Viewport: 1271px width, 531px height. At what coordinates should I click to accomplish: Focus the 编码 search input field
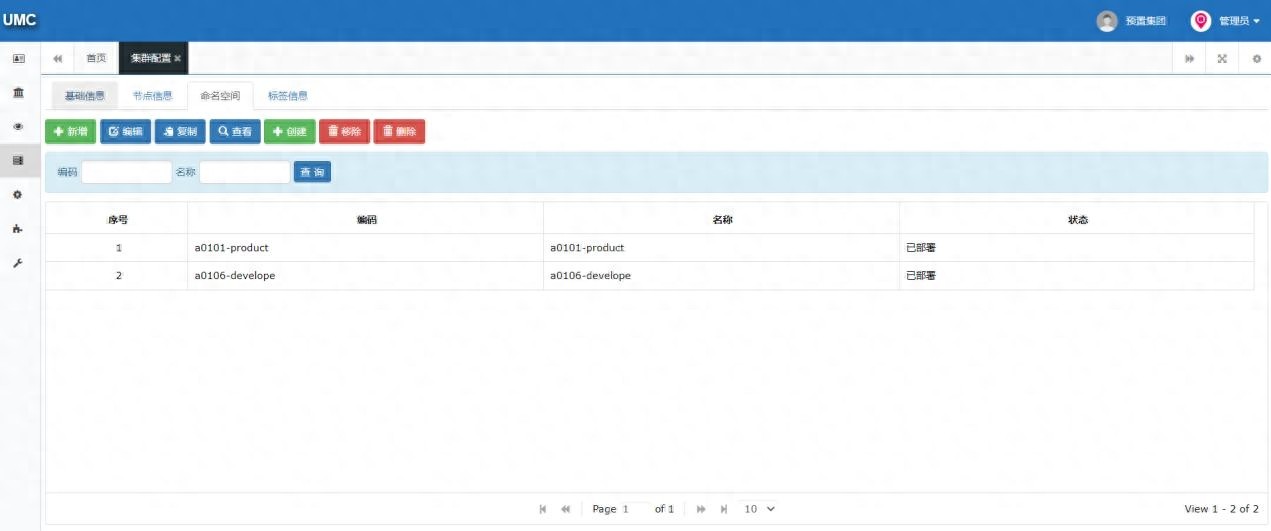(127, 172)
